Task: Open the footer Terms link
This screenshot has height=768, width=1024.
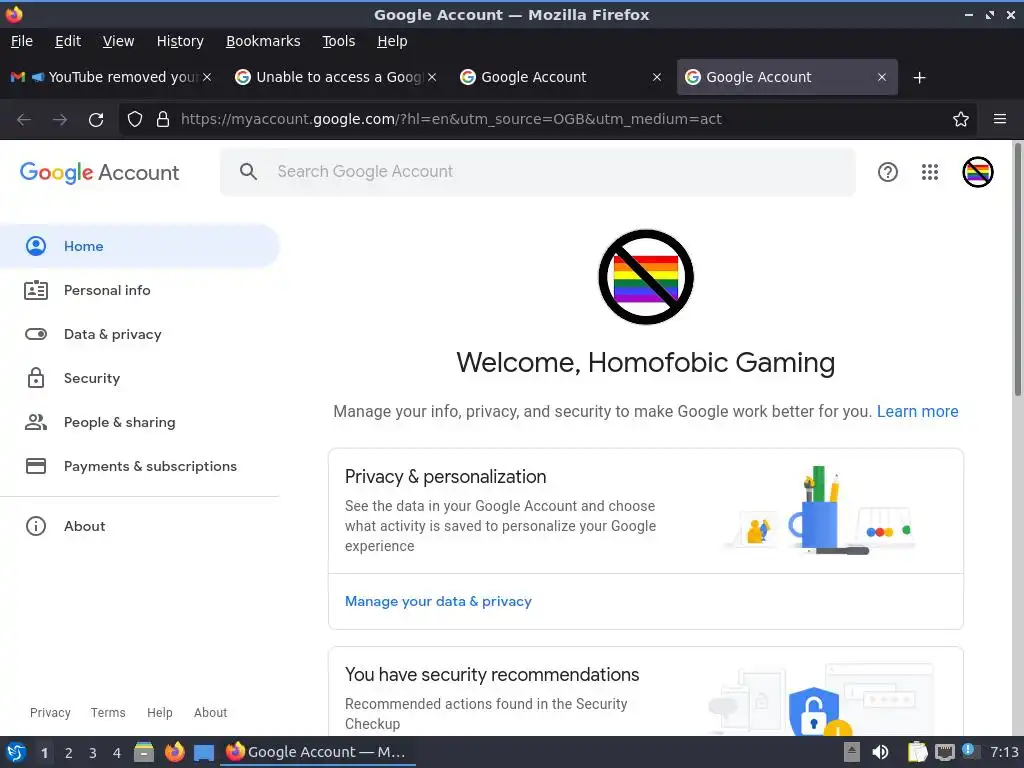Action: 108,712
